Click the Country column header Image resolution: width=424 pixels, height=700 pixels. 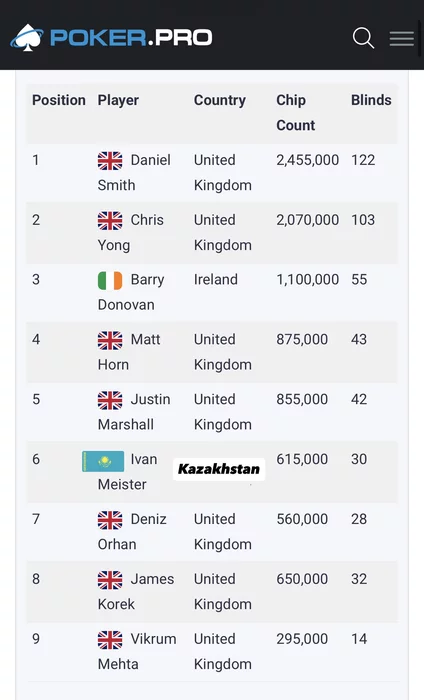(x=220, y=100)
